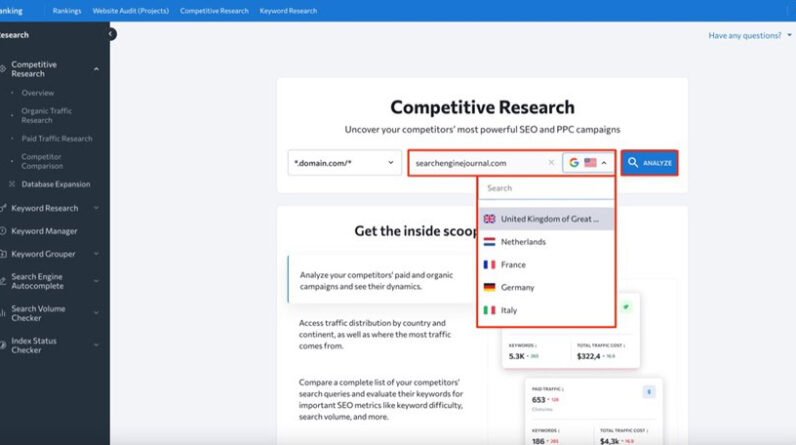
Task: Open Competitor Comparison in sidebar
Action: pos(42,161)
